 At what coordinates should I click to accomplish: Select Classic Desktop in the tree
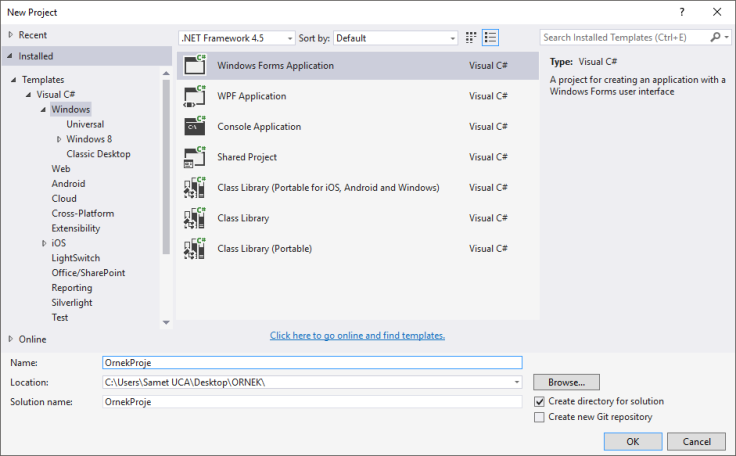(98, 154)
